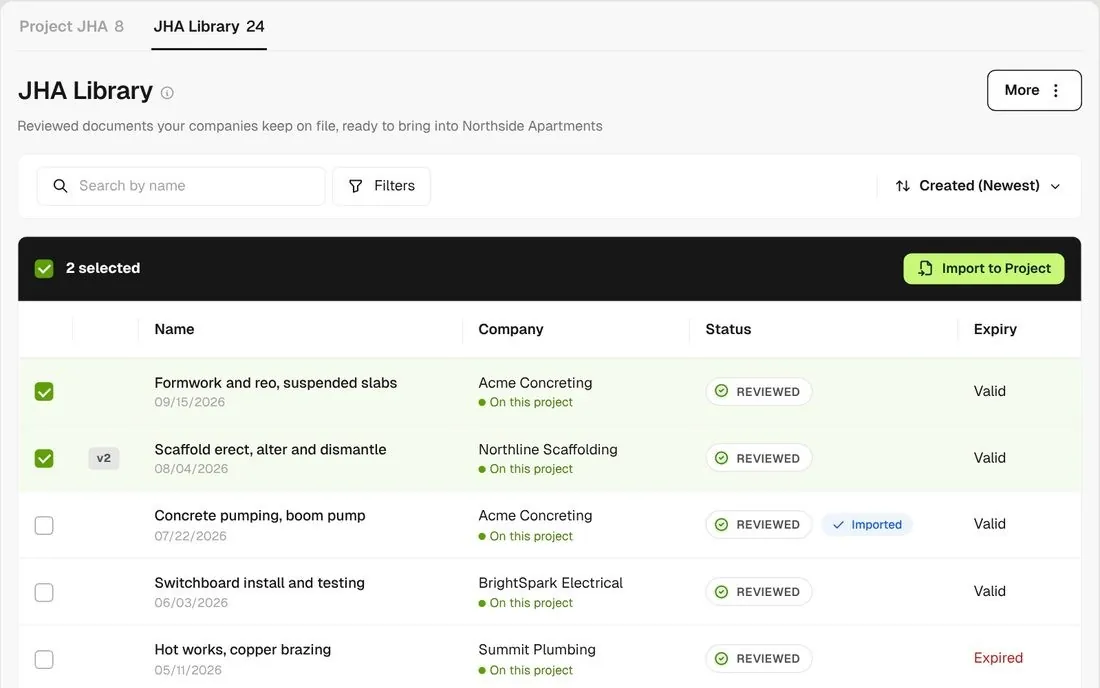Click the reviewed check icon for Switchboard row
1100x688 pixels.
[x=721, y=592]
